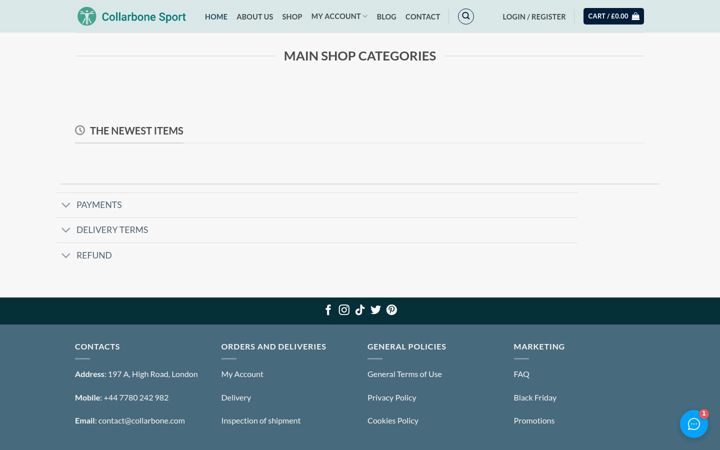Image resolution: width=720 pixels, height=450 pixels.
Task: Open the Shop menu item
Action: (x=292, y=17)
